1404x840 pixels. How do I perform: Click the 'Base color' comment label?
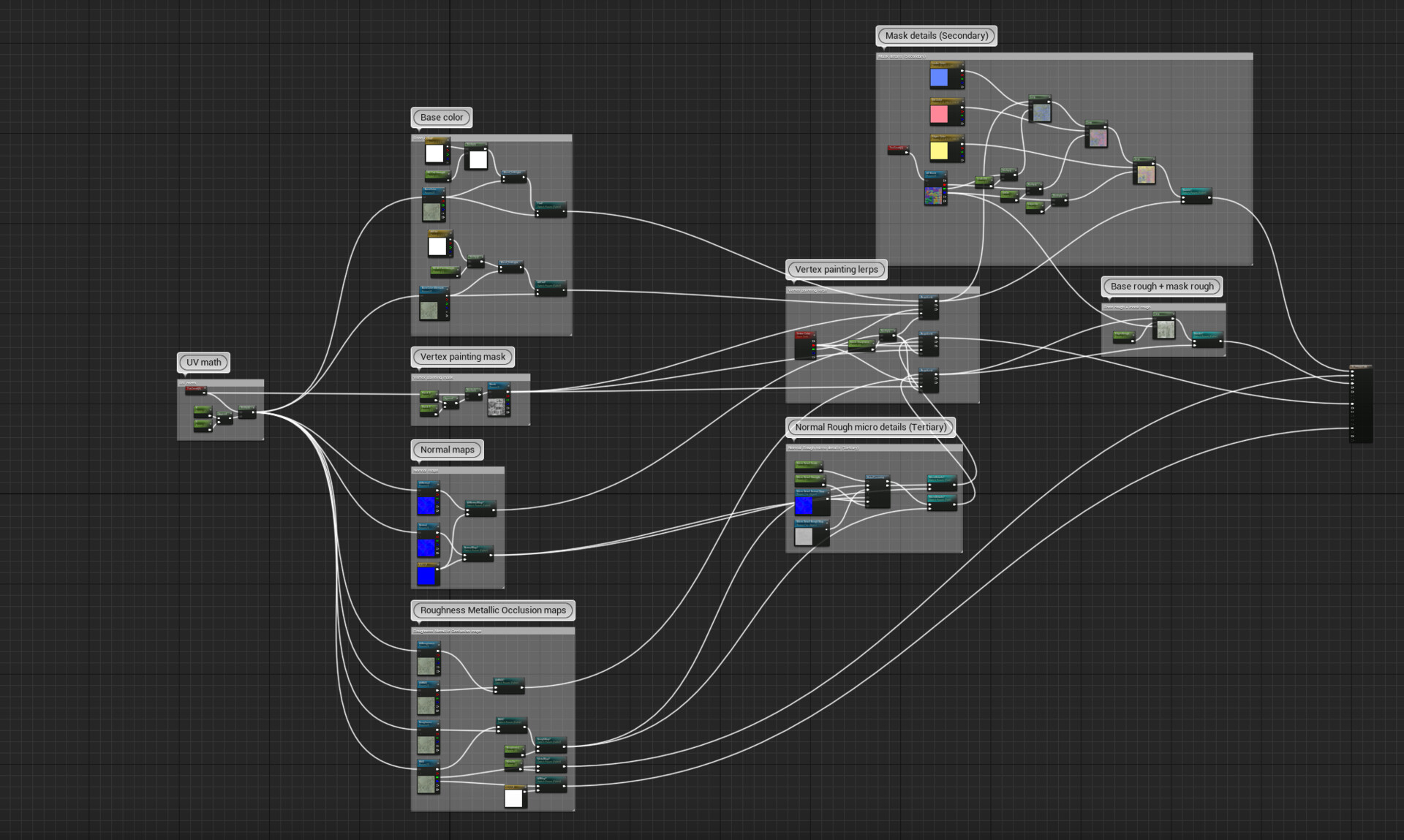click(441, 118)
